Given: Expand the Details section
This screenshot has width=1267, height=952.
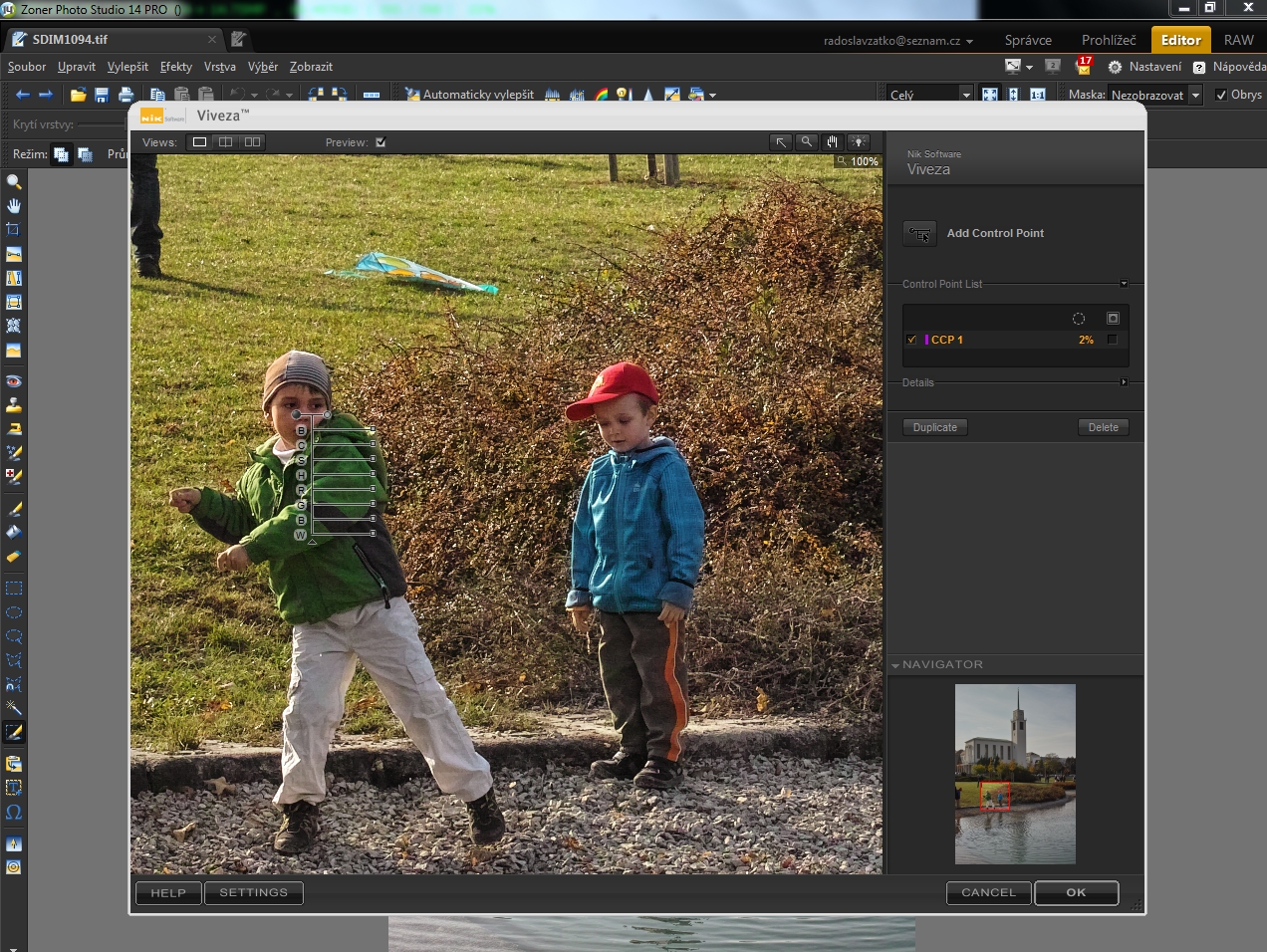Looking at the screenshot, I should [1124, 382].
